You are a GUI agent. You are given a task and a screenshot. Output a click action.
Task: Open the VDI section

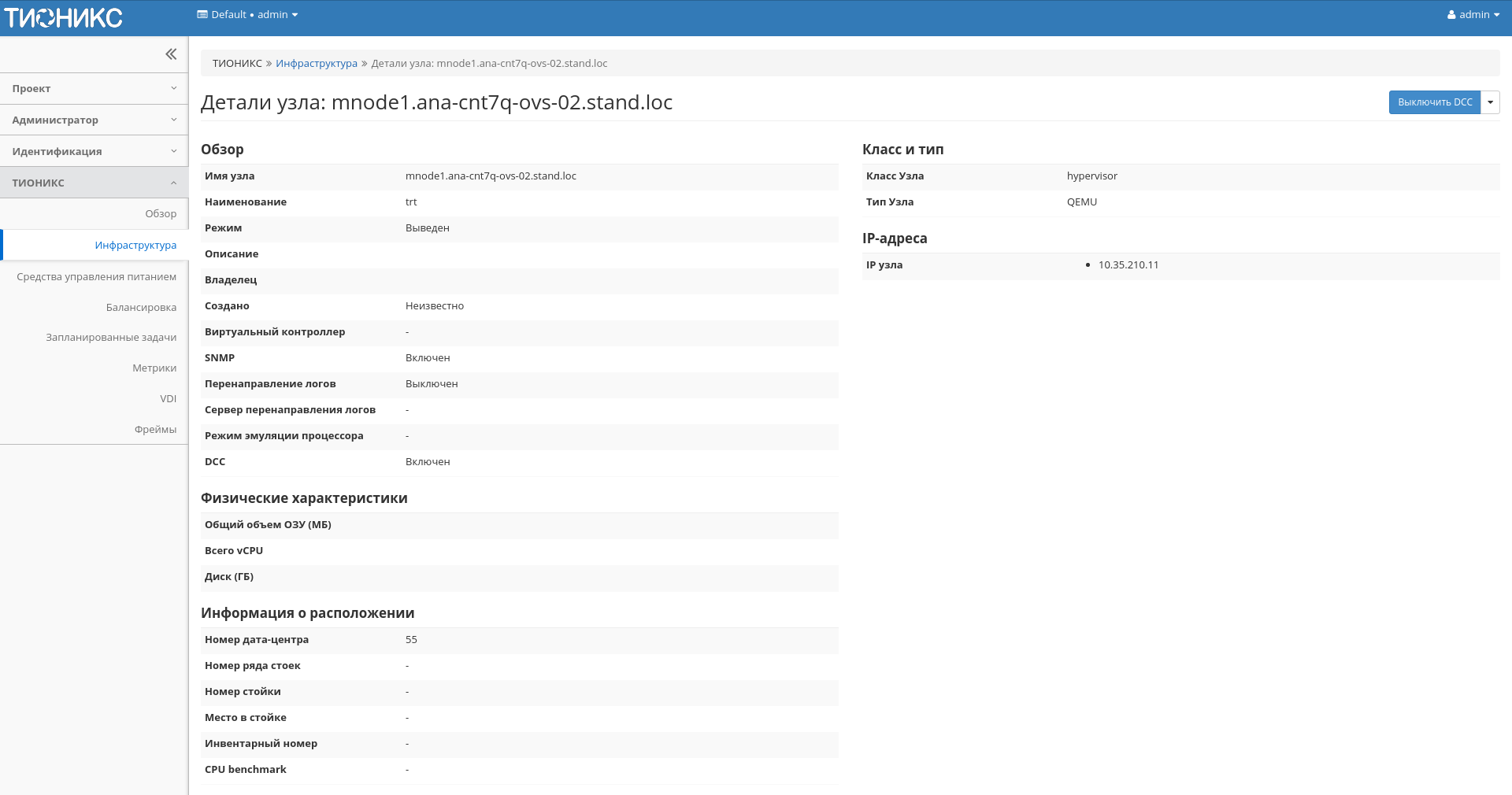click(168, 399)
